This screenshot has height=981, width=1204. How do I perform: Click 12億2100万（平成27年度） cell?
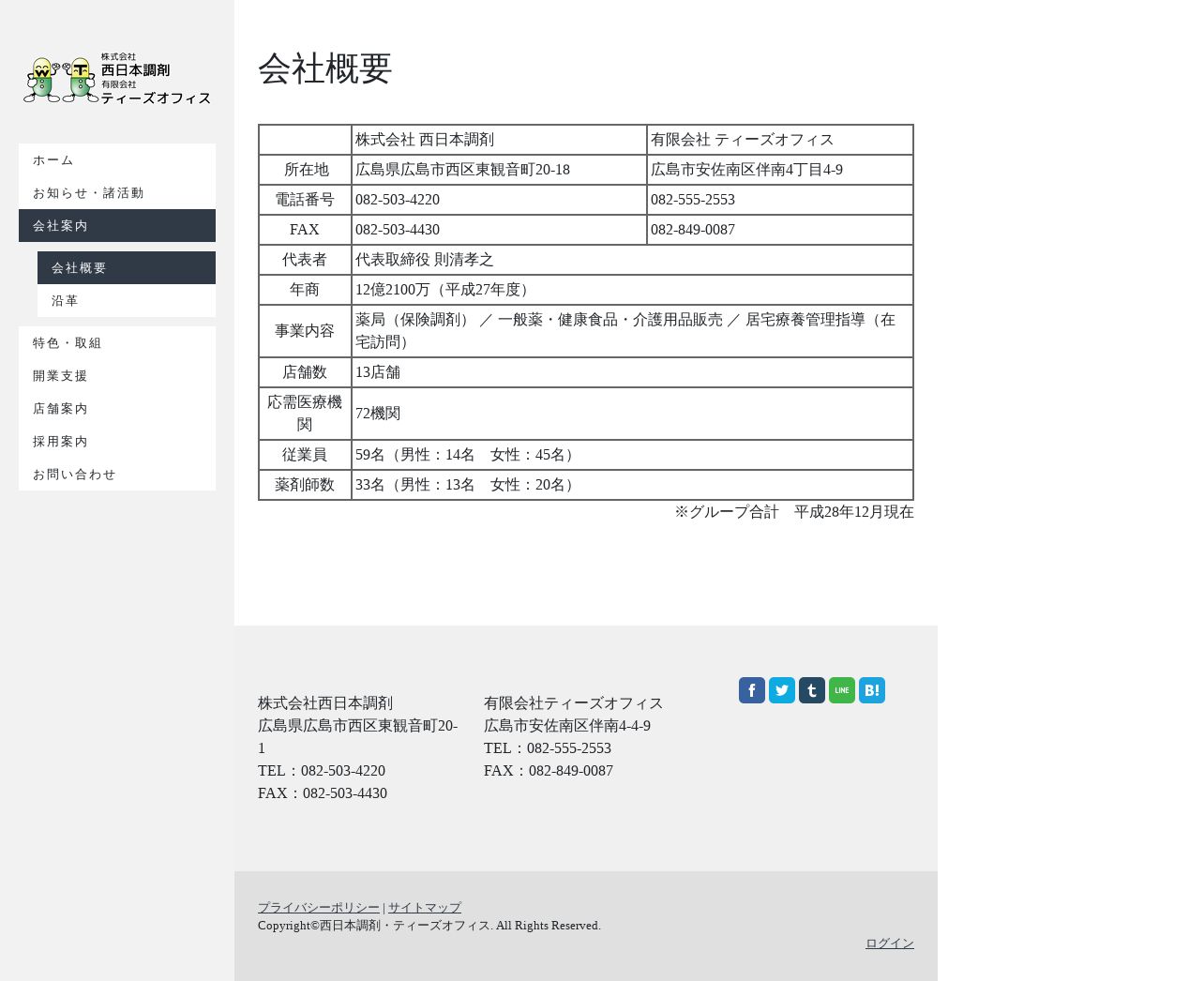pyautogui.click(x=632, y=290)
